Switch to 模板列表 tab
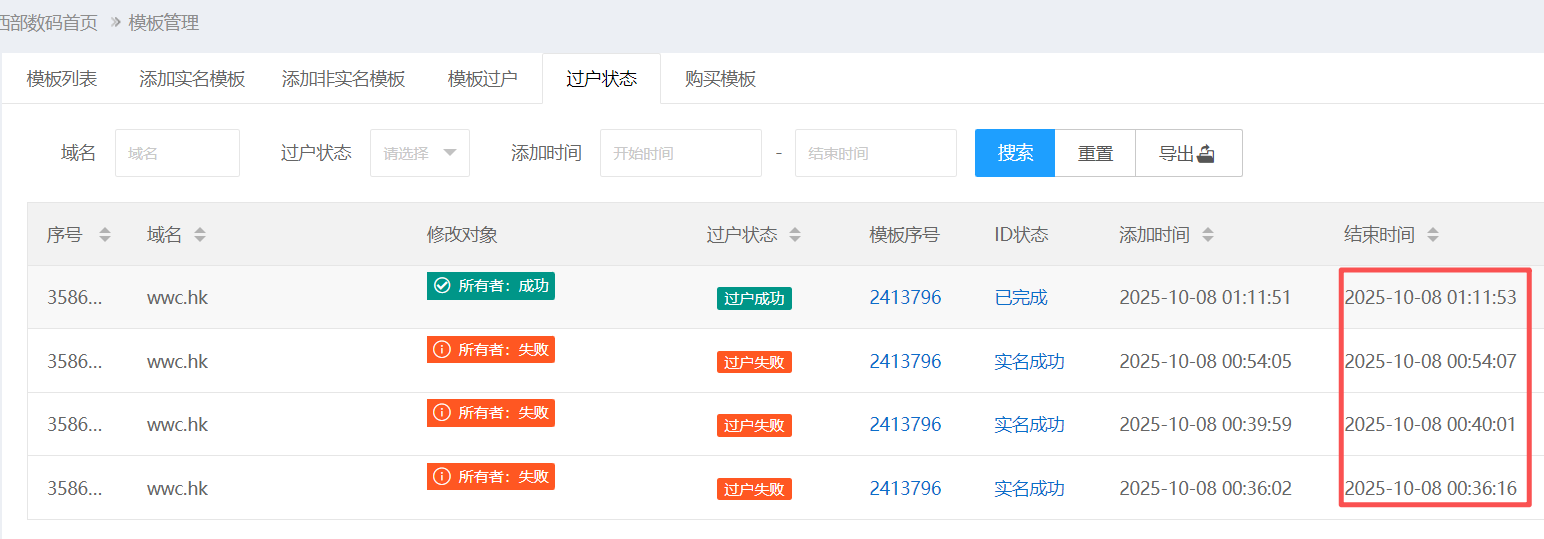1544x539 pixels. pyautogui.click(x=62, y=79)
